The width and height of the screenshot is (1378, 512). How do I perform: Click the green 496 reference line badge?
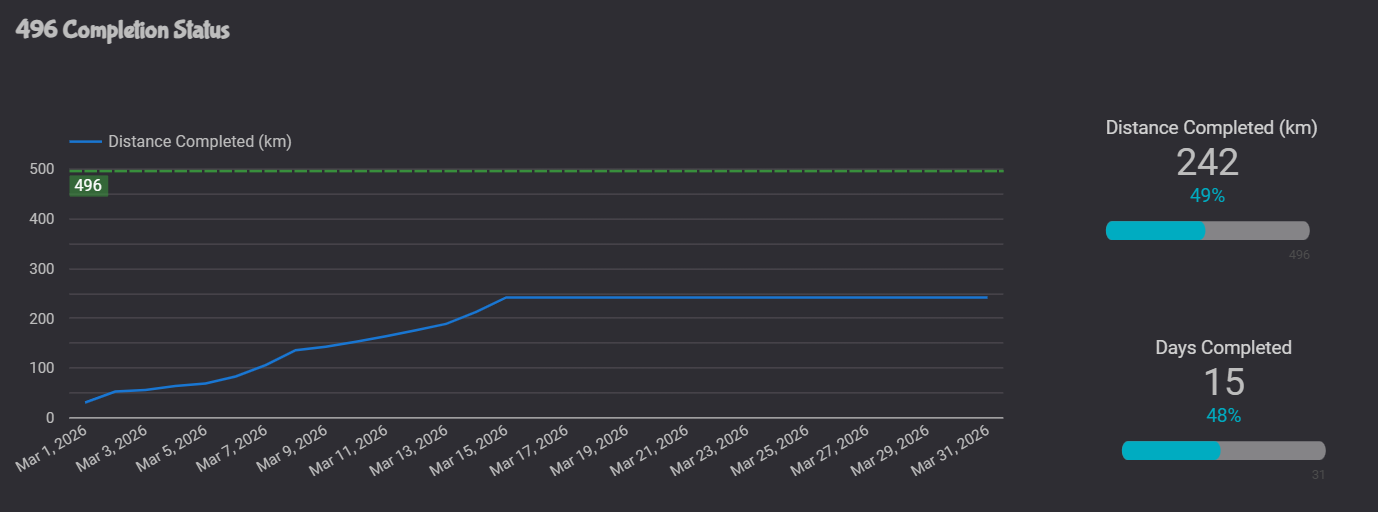[x=88, y=185]
